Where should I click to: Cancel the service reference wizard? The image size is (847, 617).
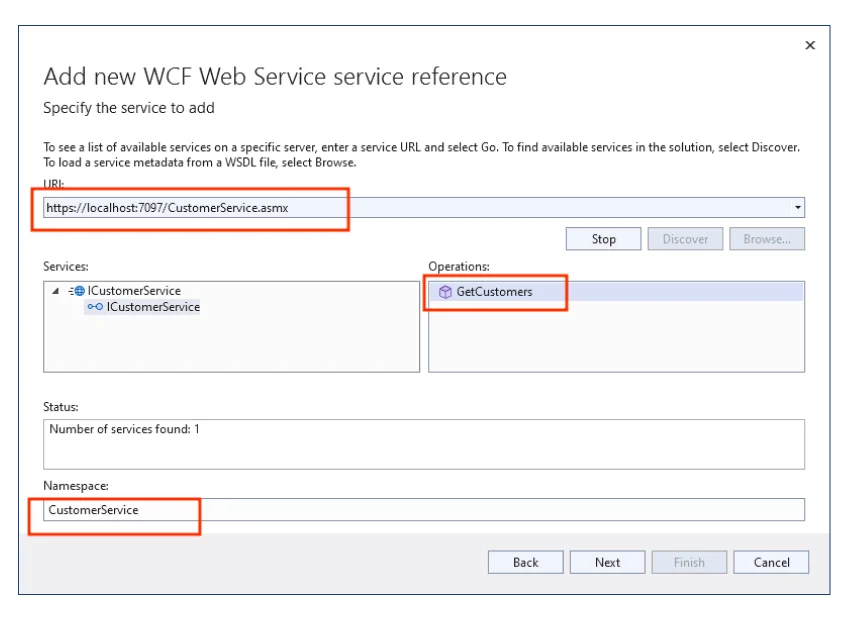click(x=772, y=562)
